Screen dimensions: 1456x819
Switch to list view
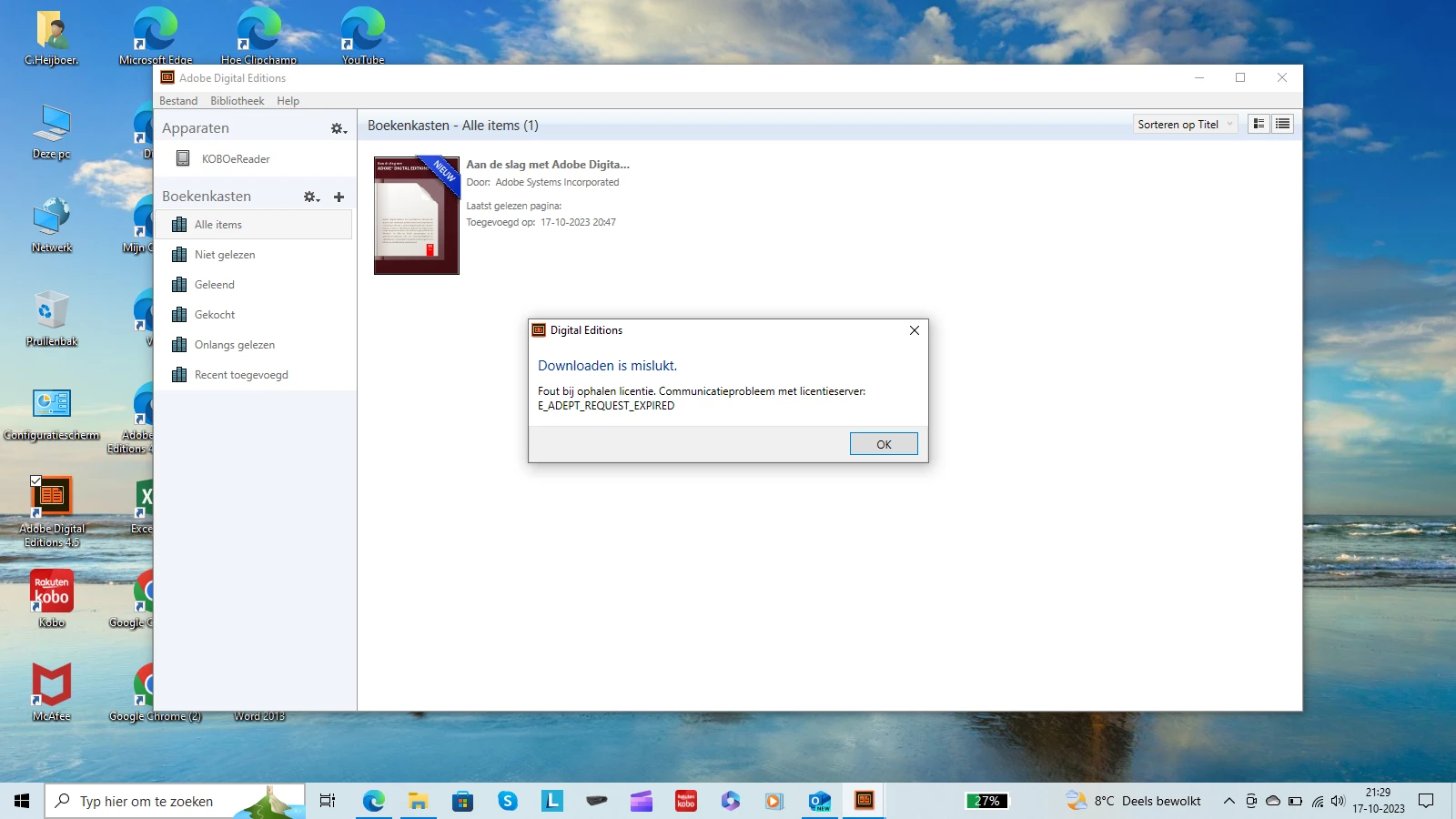point(1282,125)
